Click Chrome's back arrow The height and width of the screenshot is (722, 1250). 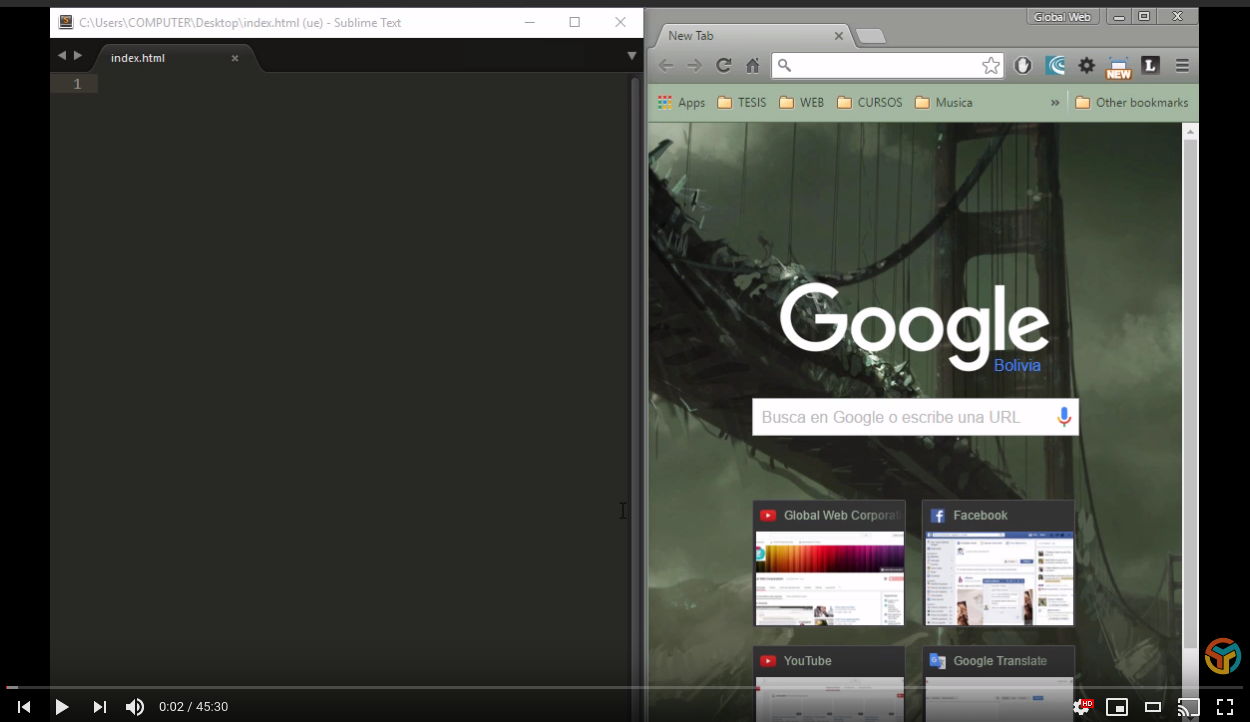(x=666, y=66)
